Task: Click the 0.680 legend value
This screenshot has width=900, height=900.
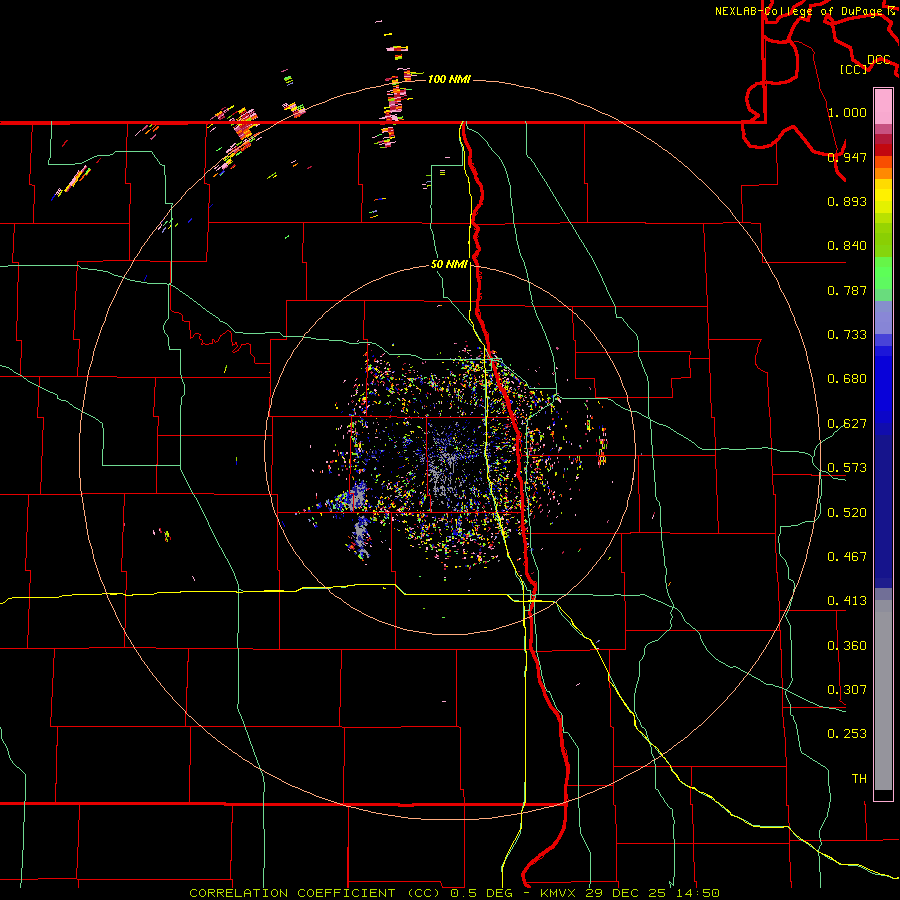Action: (847, 379)
